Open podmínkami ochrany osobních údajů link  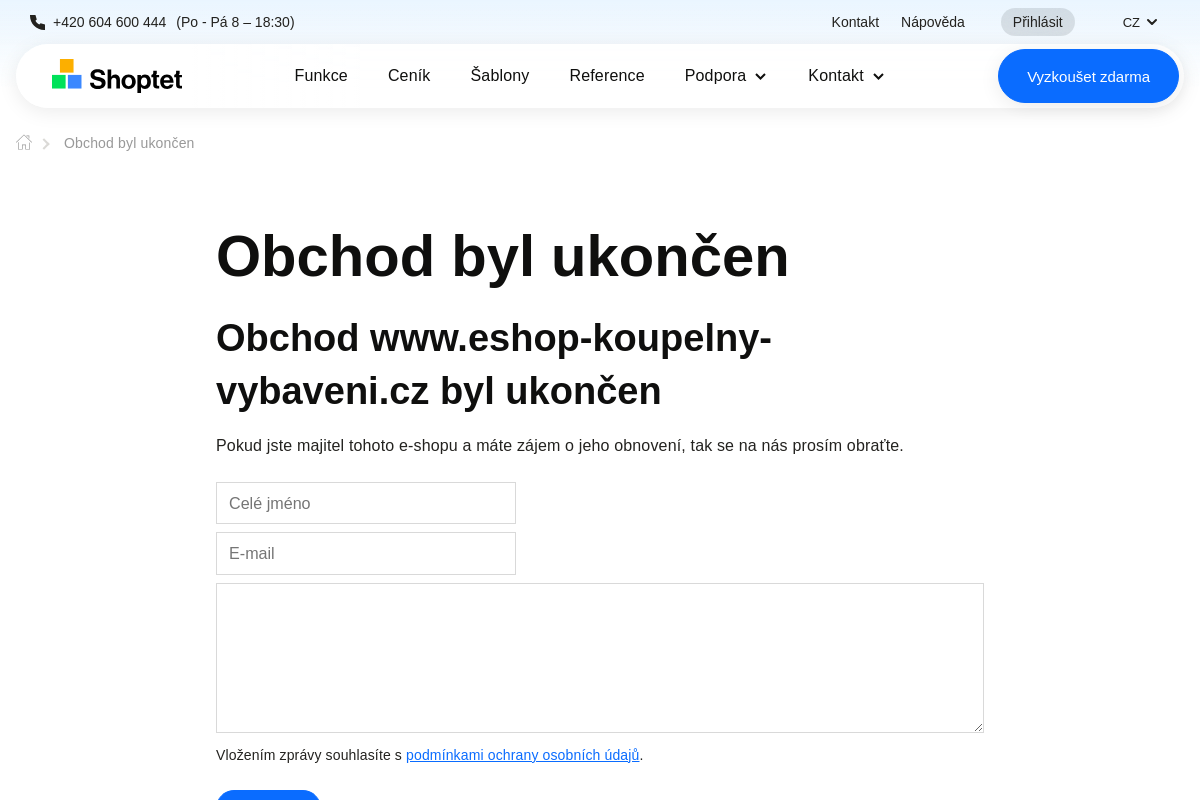click(x=522, y=755)
